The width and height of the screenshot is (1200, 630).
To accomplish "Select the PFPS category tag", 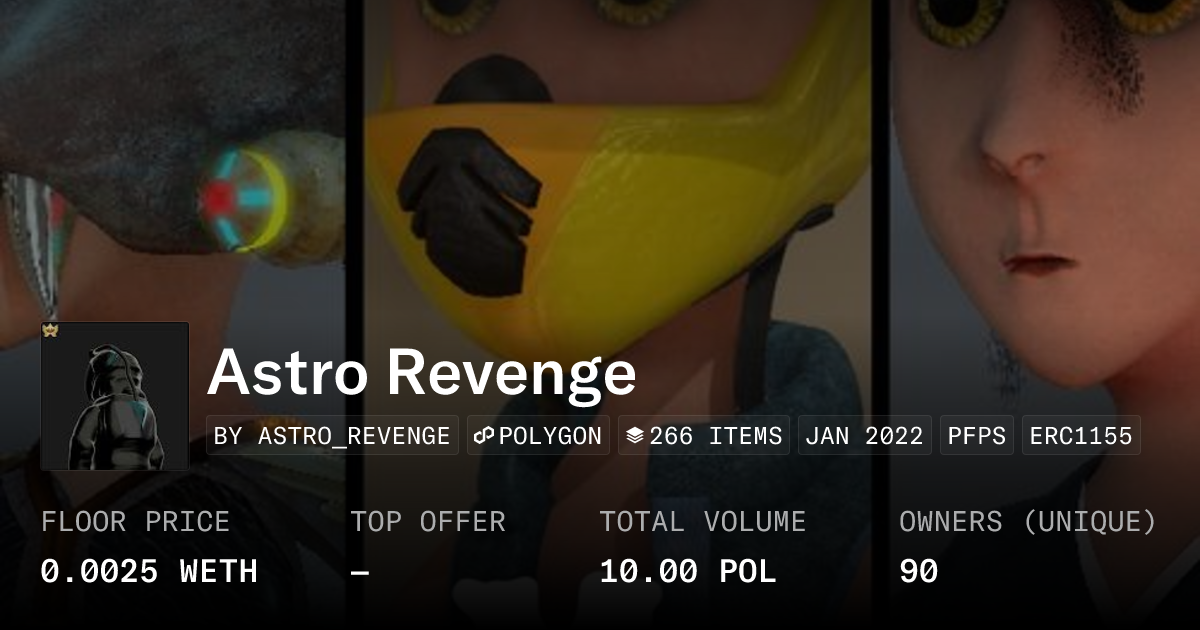I will 976,436.
